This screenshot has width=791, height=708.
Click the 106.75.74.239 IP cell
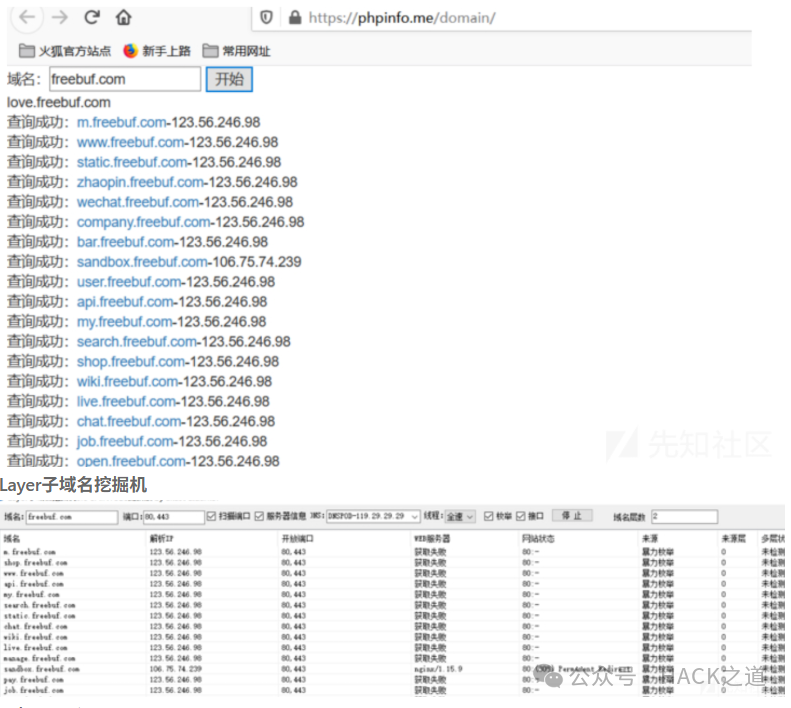click(x=176, y=669)
